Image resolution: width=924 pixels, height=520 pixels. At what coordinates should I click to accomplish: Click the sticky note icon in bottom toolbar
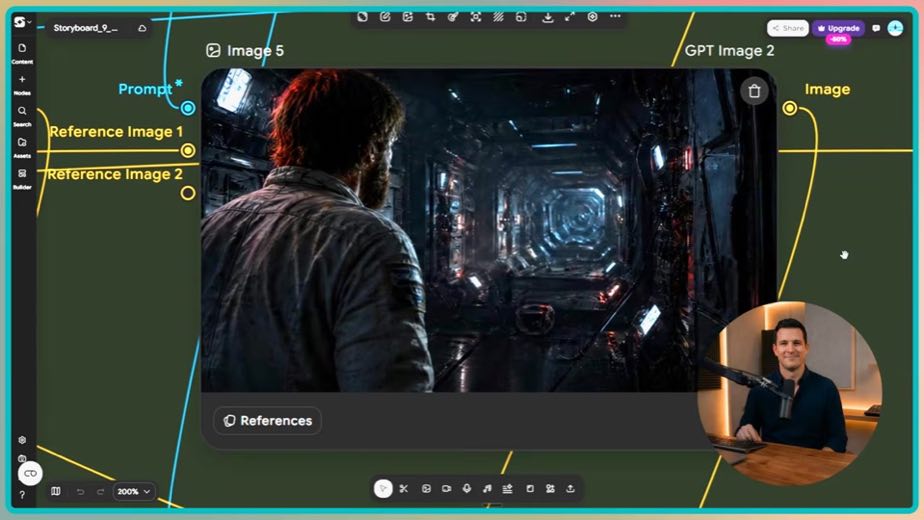click(x=530, y=488)
